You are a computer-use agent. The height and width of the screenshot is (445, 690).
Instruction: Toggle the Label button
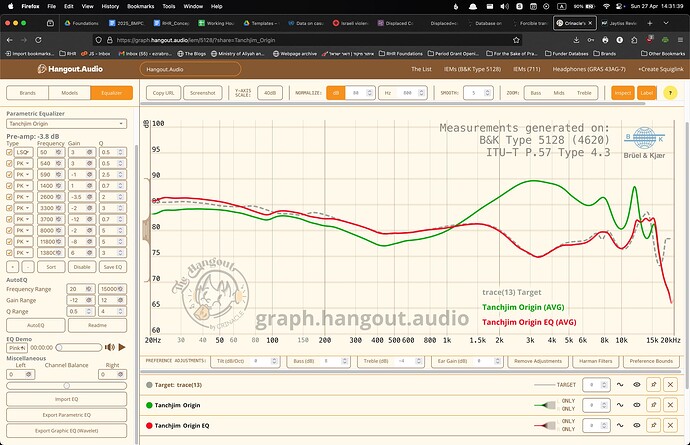pyautogui.click(x=646, y=93)
